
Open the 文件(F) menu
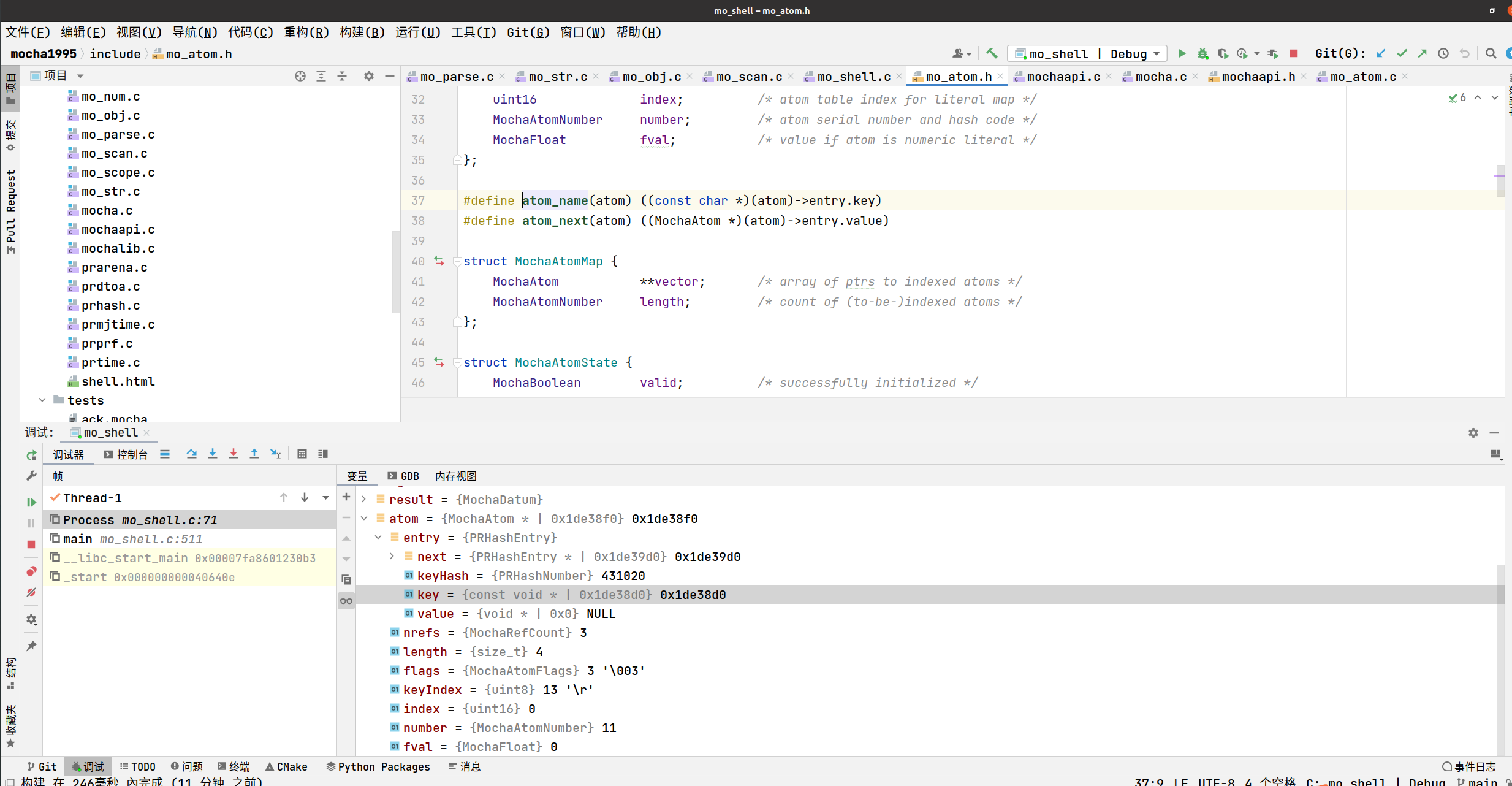[28, 32]
